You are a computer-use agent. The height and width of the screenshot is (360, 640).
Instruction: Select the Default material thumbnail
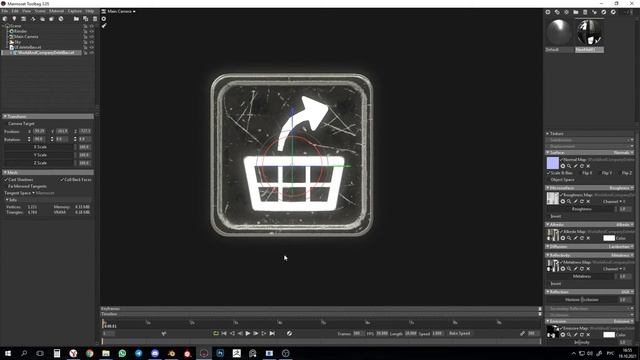559,32
